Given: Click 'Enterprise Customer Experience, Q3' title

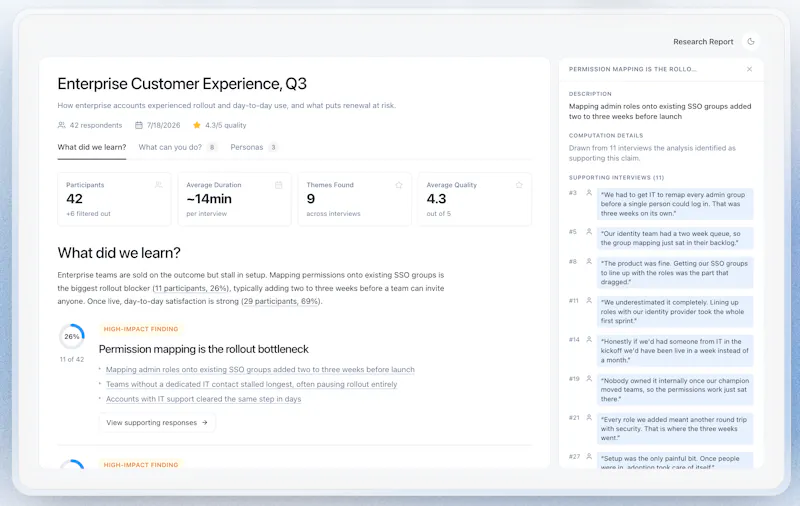Looking at the screenshot, I should coord(182,84).
